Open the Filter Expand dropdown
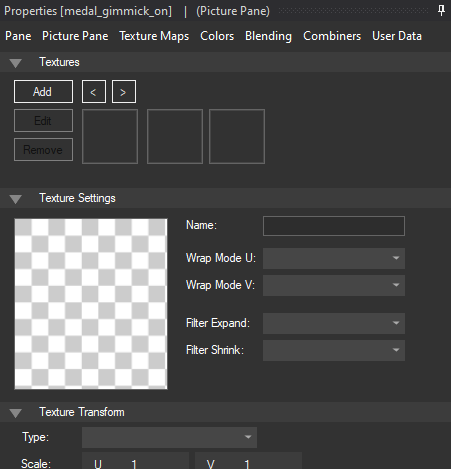 334,323
